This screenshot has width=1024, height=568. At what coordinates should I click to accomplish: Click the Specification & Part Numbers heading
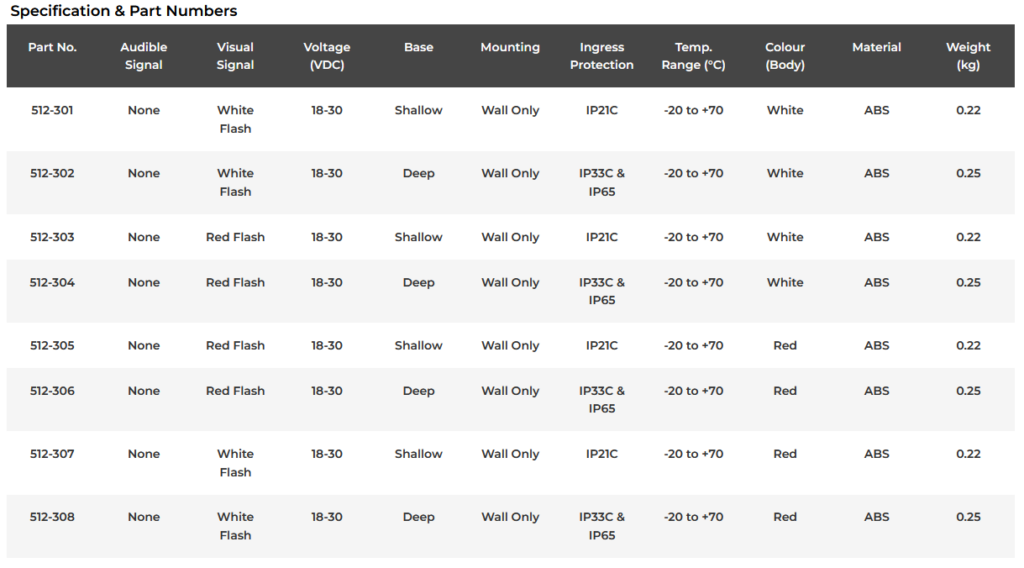pyautogui.click(x=124, y=11)
